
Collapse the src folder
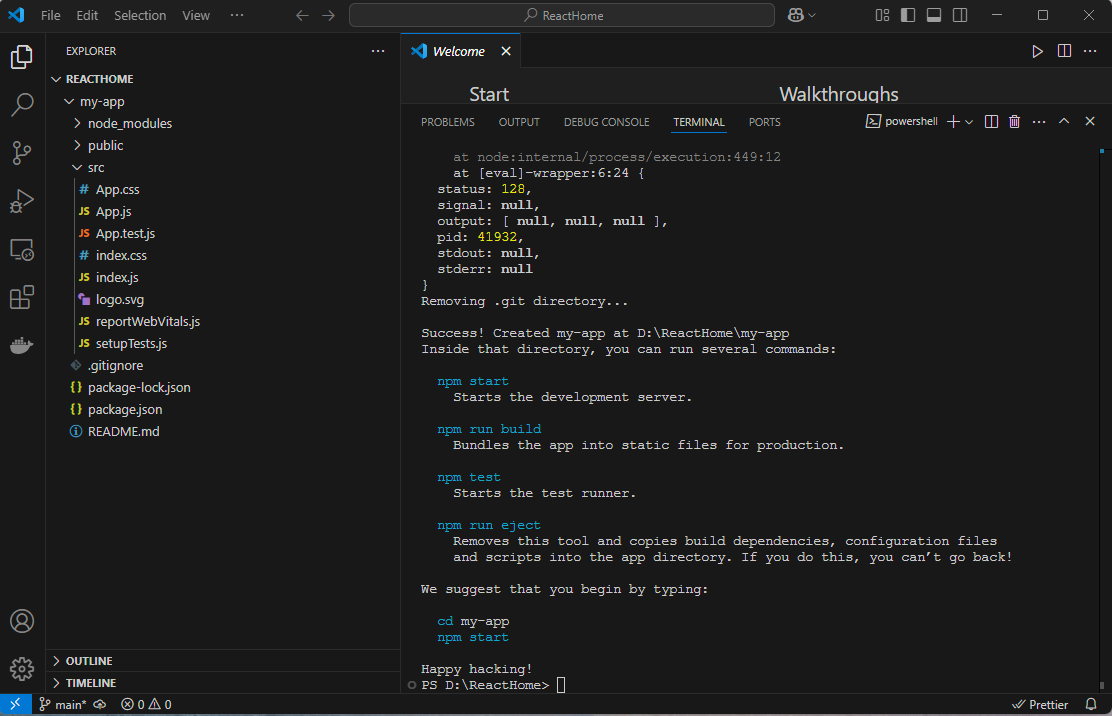tap(95, 168)
